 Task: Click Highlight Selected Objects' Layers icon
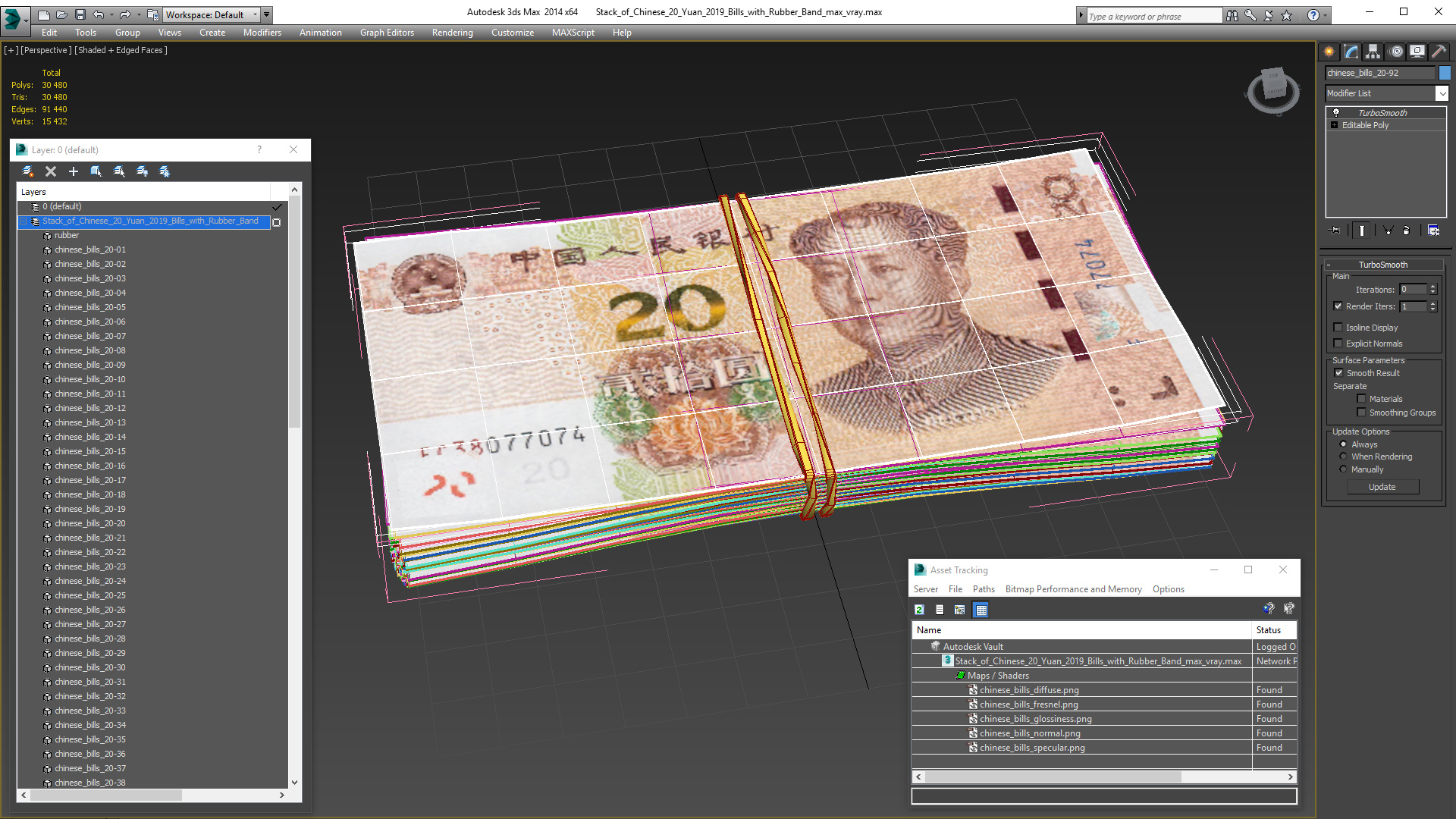(x=119, y=171)
